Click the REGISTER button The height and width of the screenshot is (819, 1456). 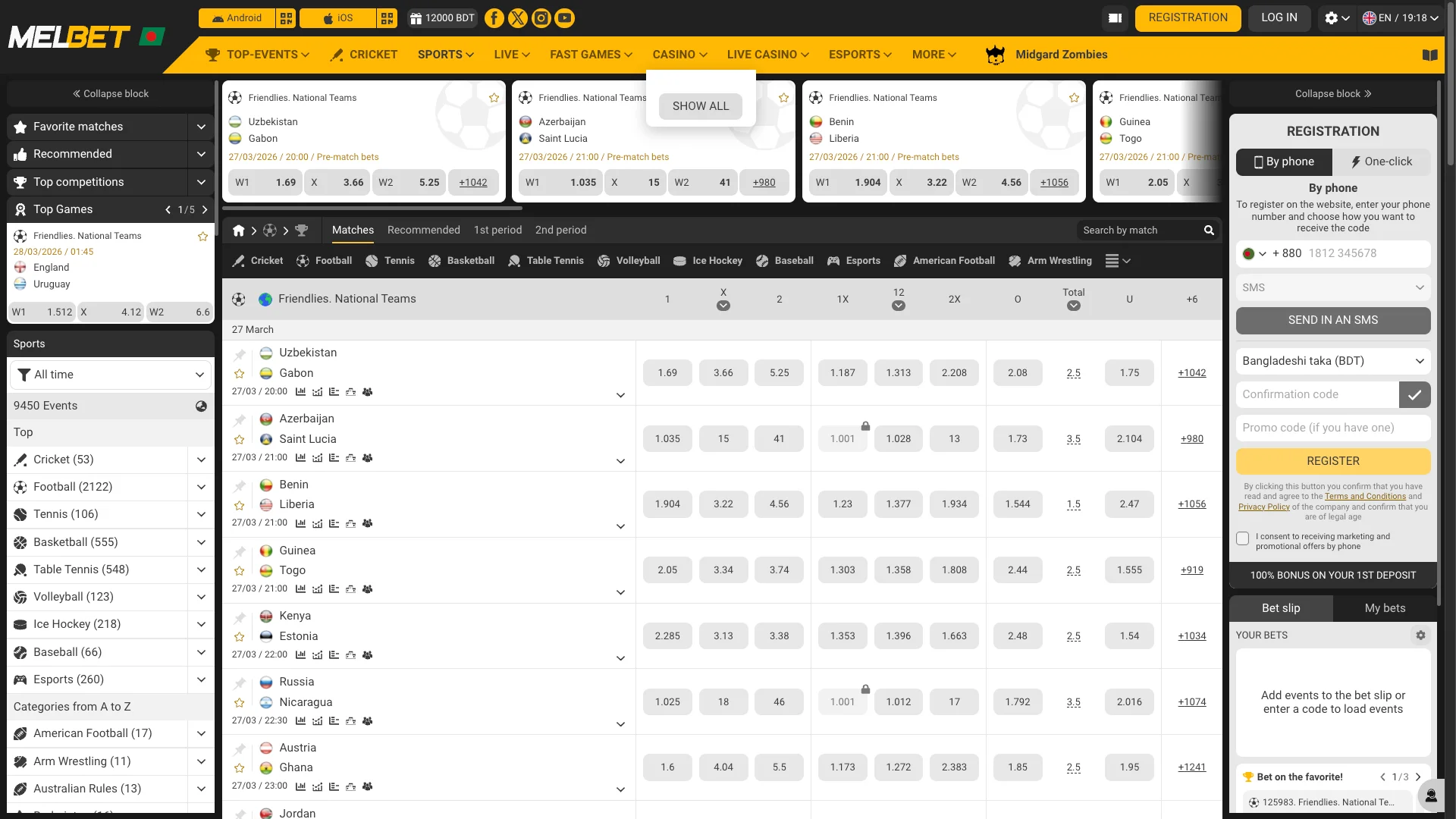(x=1332, y=461)
